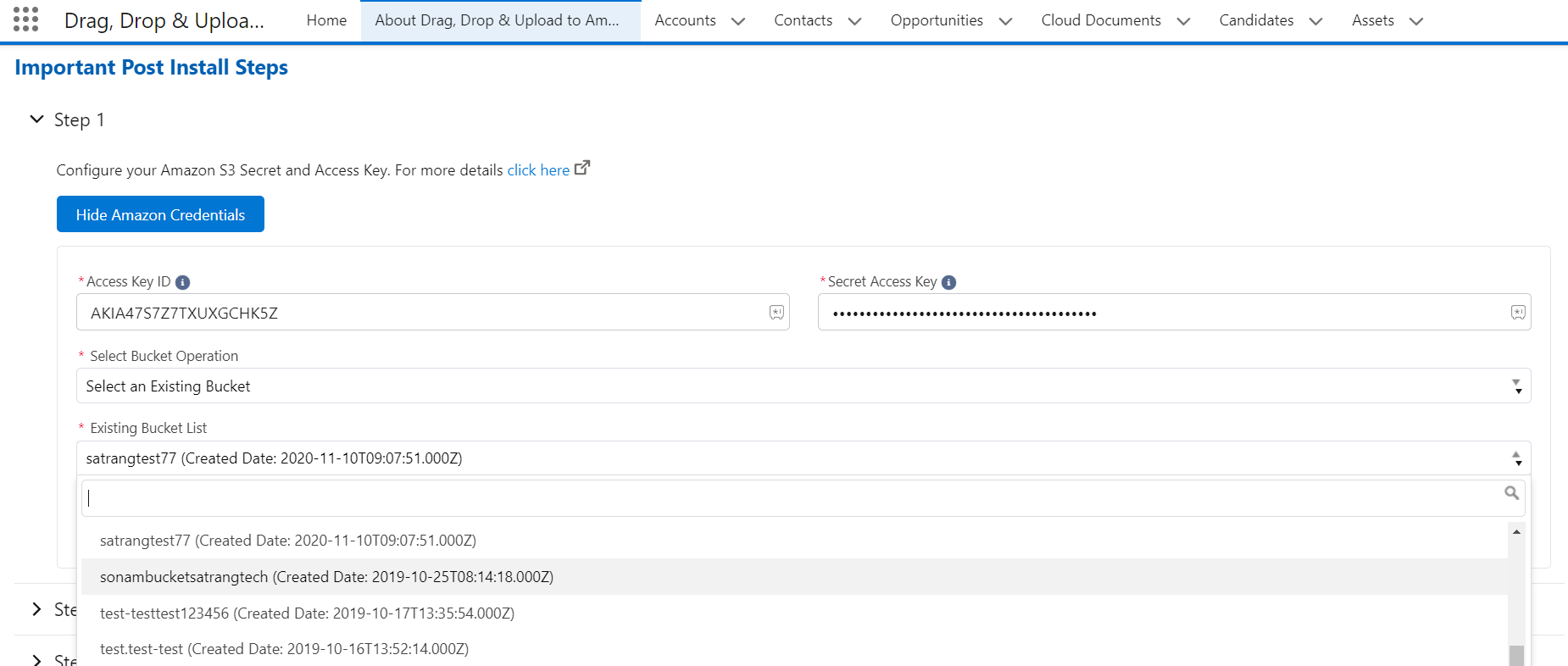This screenshot has width=1568, height=666.
Task: Click into the Access Key ID field
Action: (432, 313)
